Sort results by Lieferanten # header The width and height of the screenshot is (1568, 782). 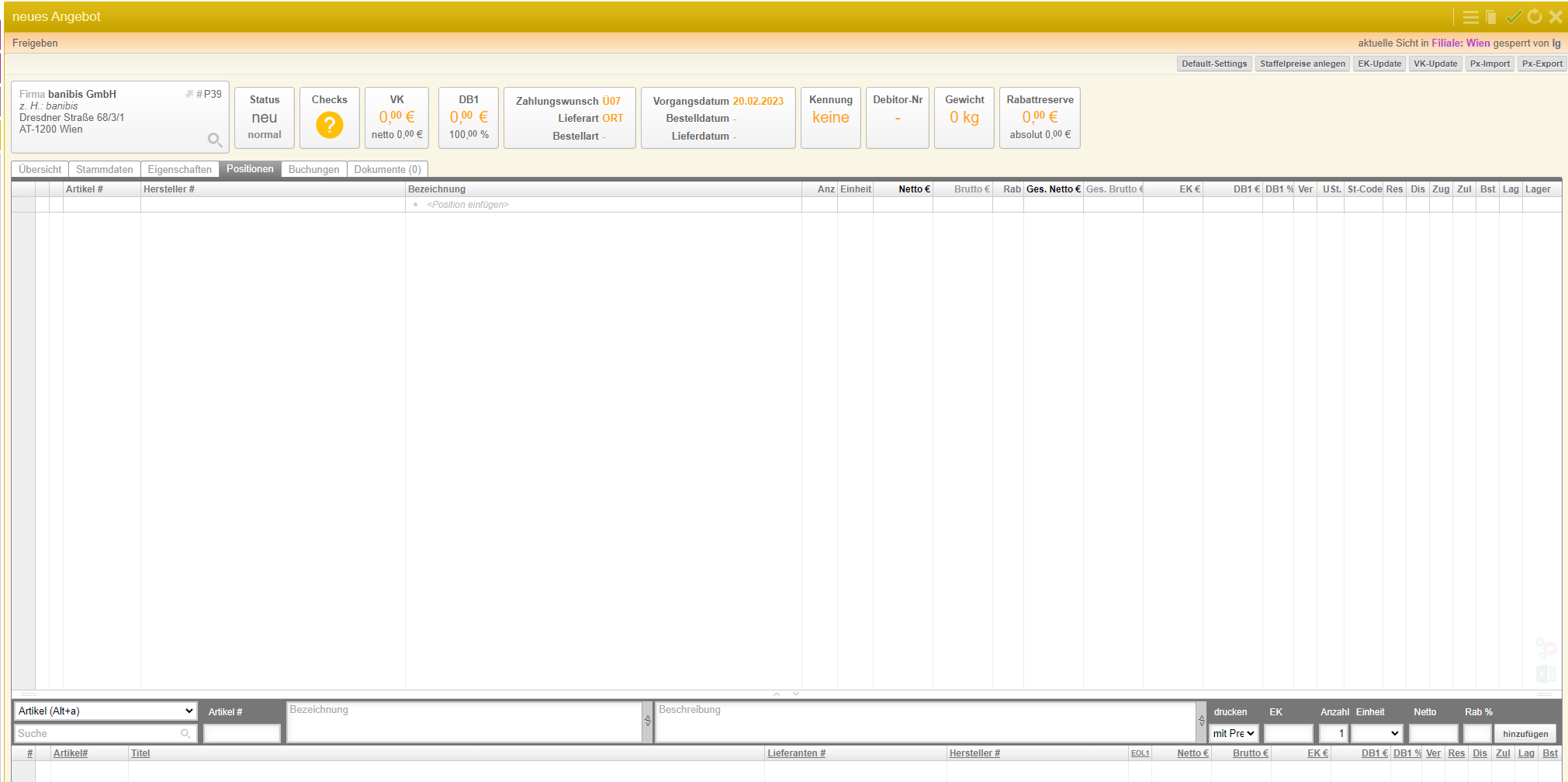pyautogui.click(x=797, y=753)
